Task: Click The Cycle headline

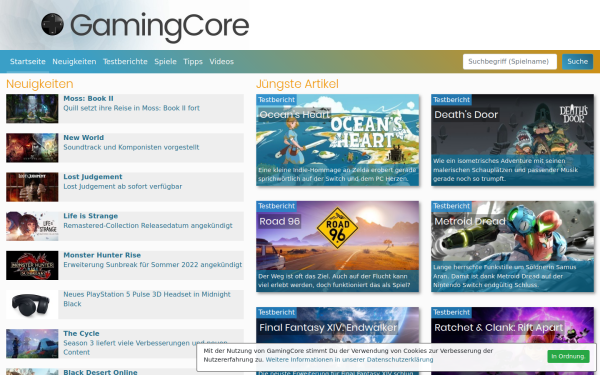Action: (81, 334)
